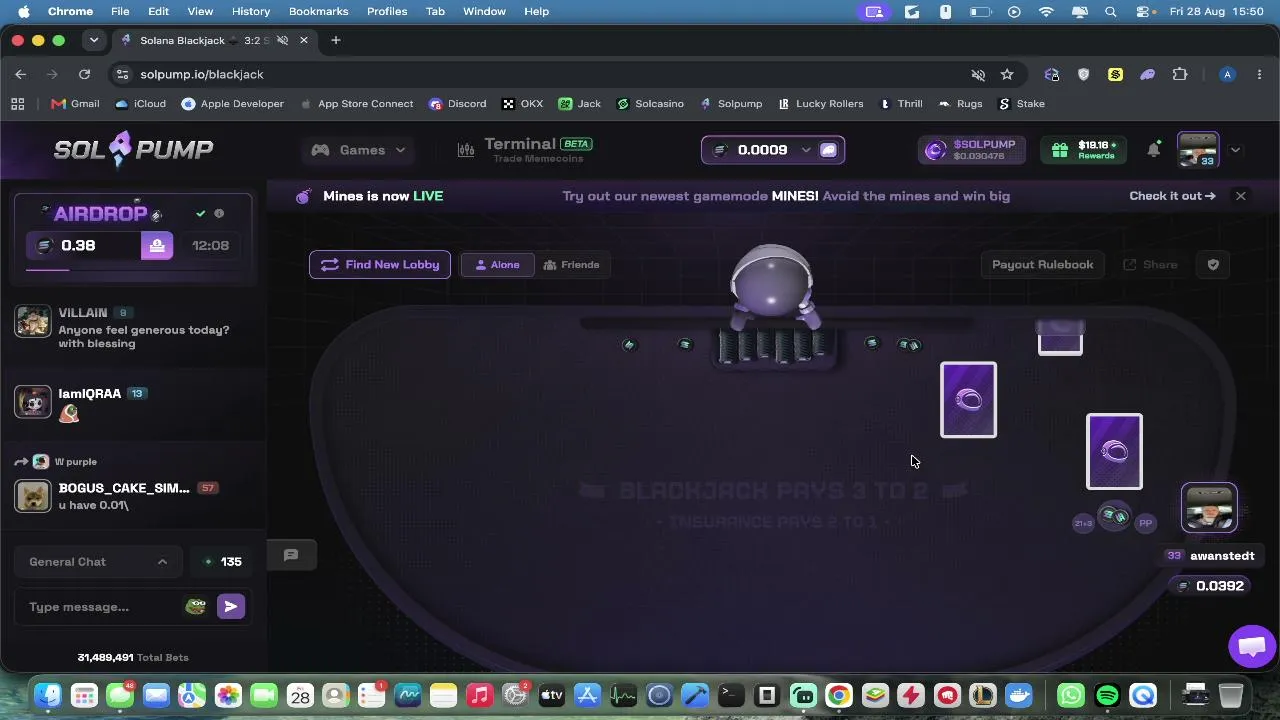The height and width of the screenshot is (720, 1280).
Task: Open Spotlight search in the menu bar
Action: [1111, 11]
